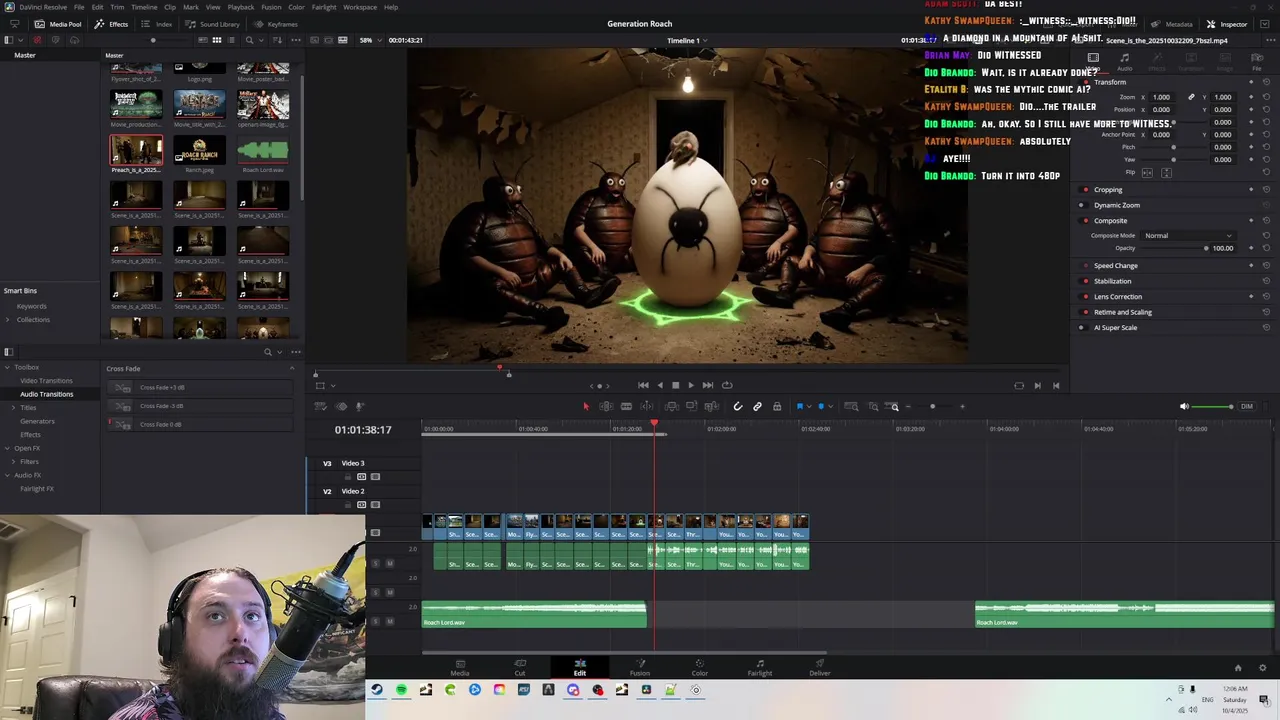Switch to the Fairlight page tab

coord(760,667)
